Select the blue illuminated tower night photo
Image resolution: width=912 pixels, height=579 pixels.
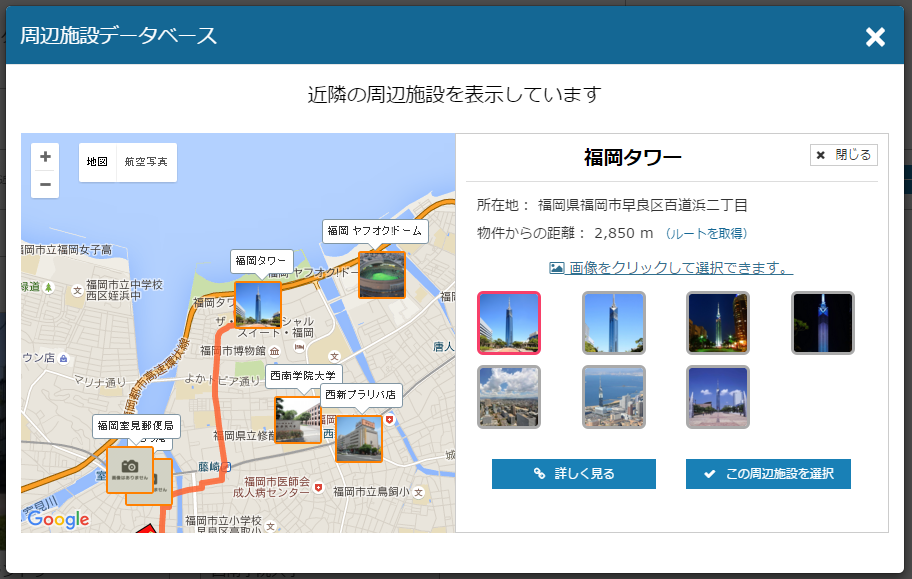click(x=822, y=323)
